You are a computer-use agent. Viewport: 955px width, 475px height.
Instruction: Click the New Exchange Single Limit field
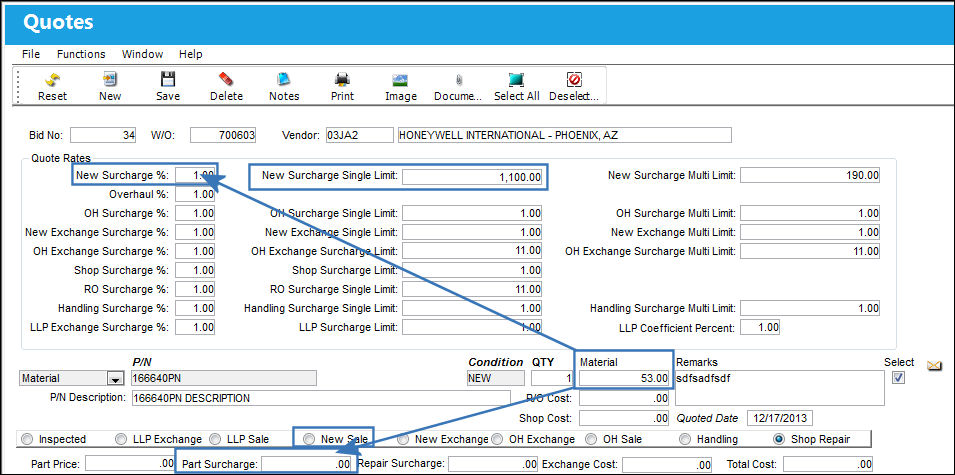(x=472, y=232)
